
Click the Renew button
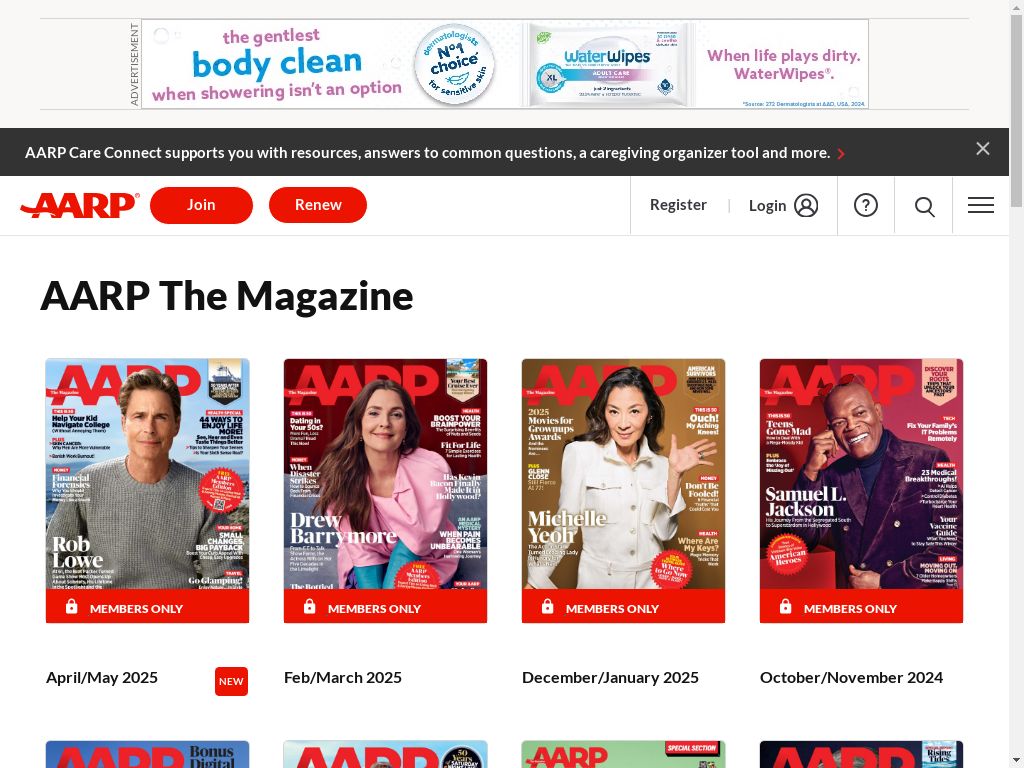318,205
